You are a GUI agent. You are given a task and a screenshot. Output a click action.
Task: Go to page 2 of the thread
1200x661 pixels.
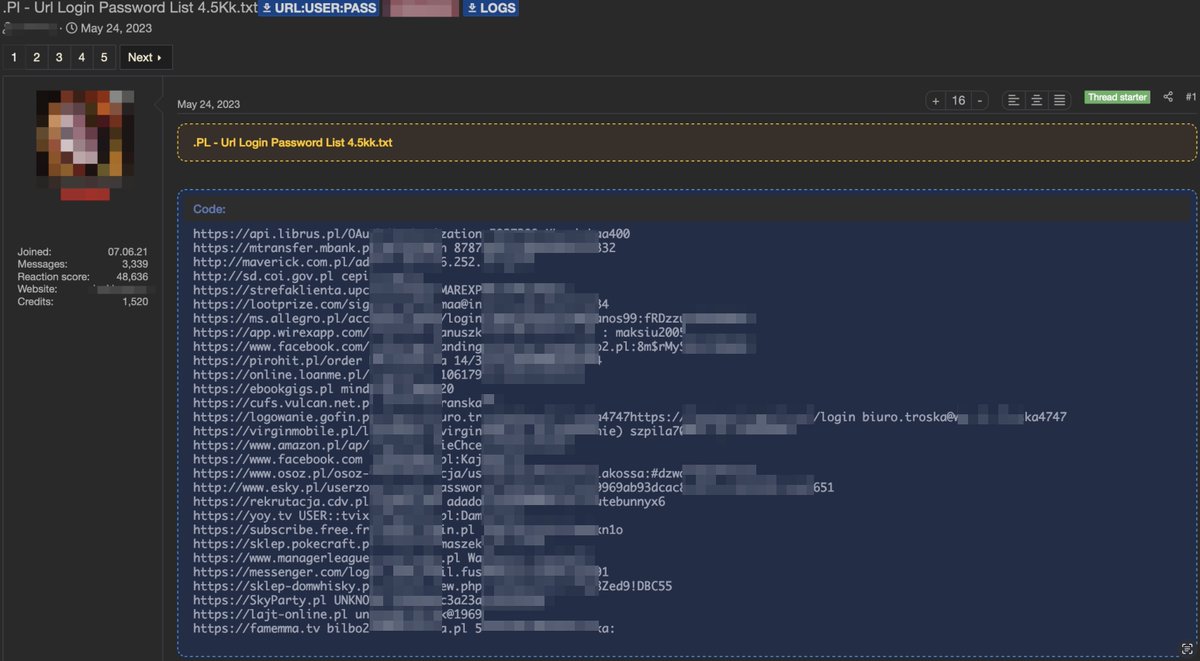tap(36, 57)
